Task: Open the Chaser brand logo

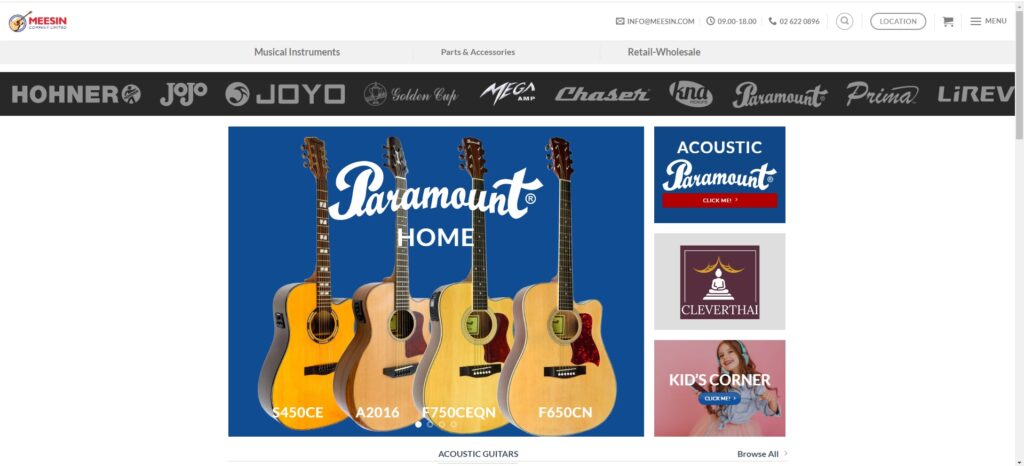Action: [602, 95]
